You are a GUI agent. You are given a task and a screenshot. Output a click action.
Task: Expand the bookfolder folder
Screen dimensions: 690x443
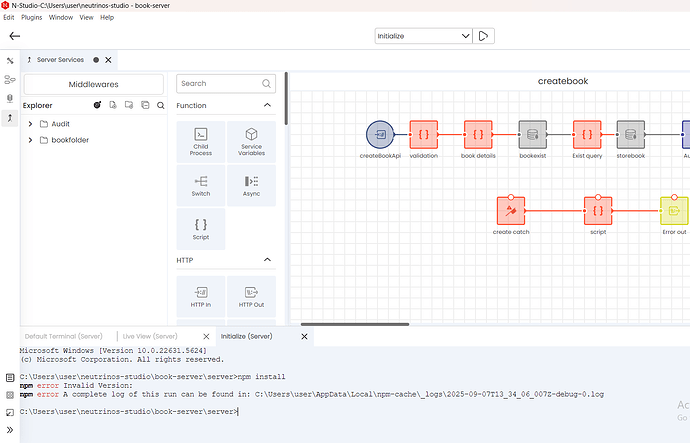coord(30,140)
